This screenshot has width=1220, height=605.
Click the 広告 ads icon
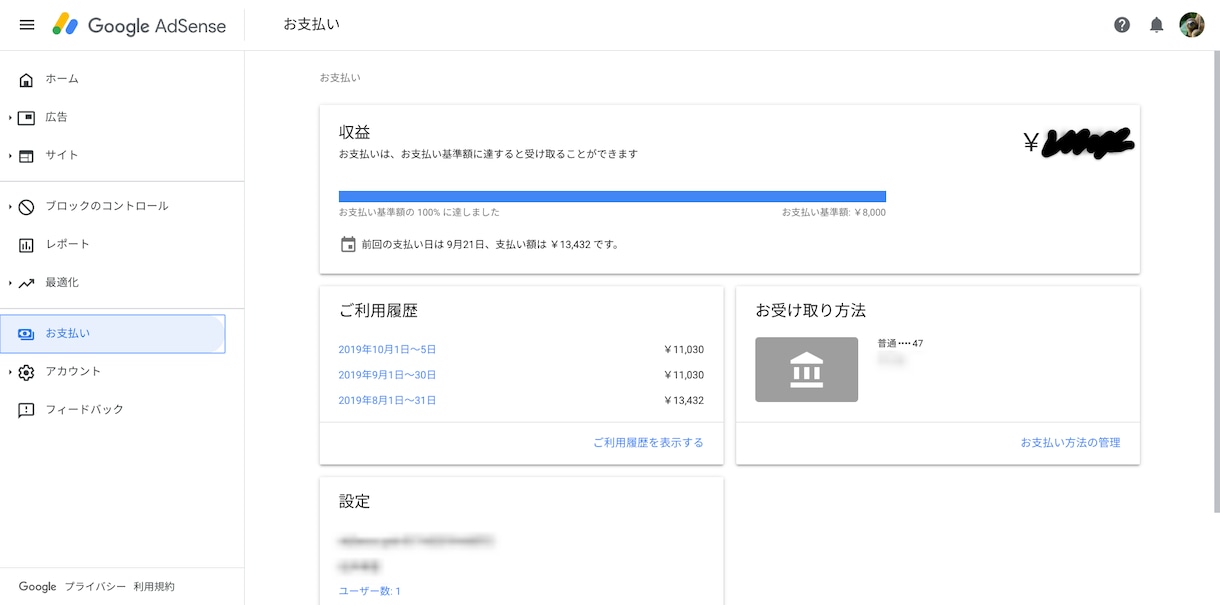pos(27,117)
